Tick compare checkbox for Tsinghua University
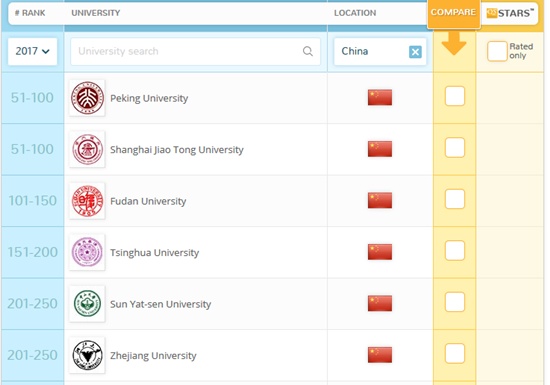Viewport: 550px width, 385px height. [x=455, y=250]
